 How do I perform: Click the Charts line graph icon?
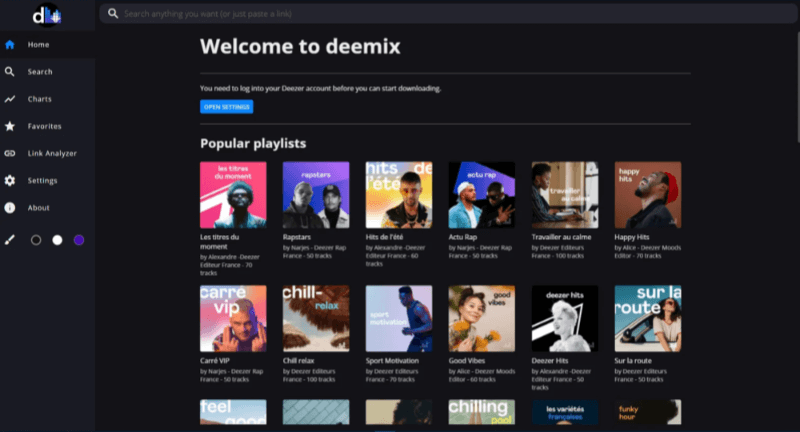tap(10, 99)
